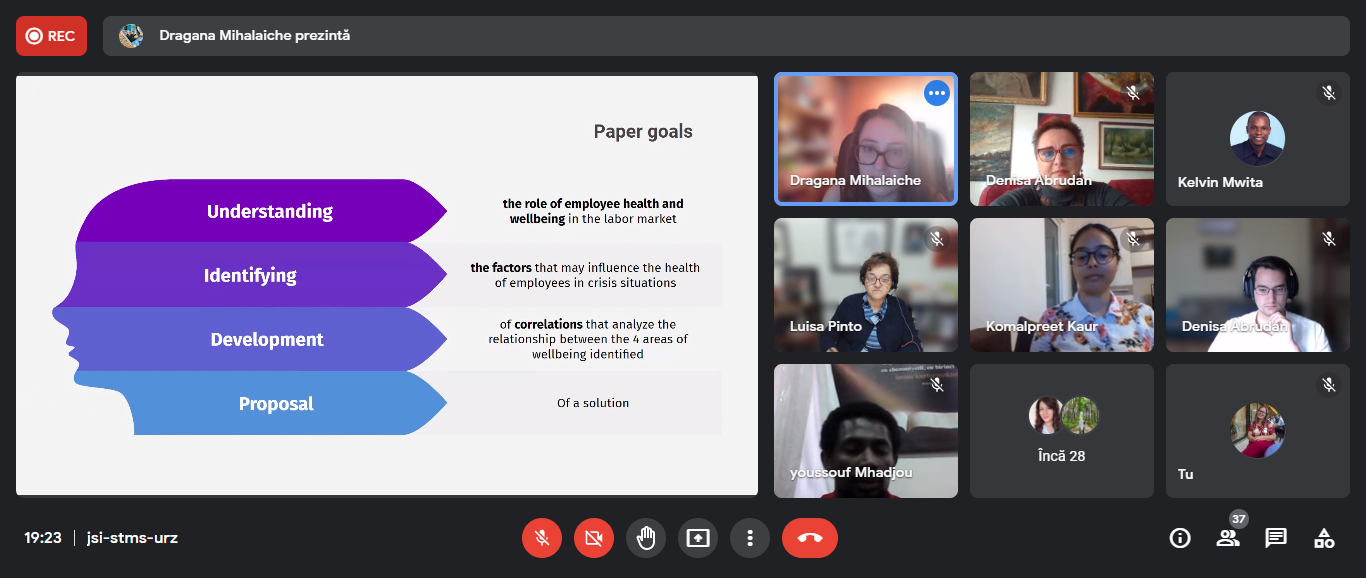This screenshot has width=1366, height=578.
Task: Select the Dragana Mihalaiche video tile
Action: click(866, 138)
